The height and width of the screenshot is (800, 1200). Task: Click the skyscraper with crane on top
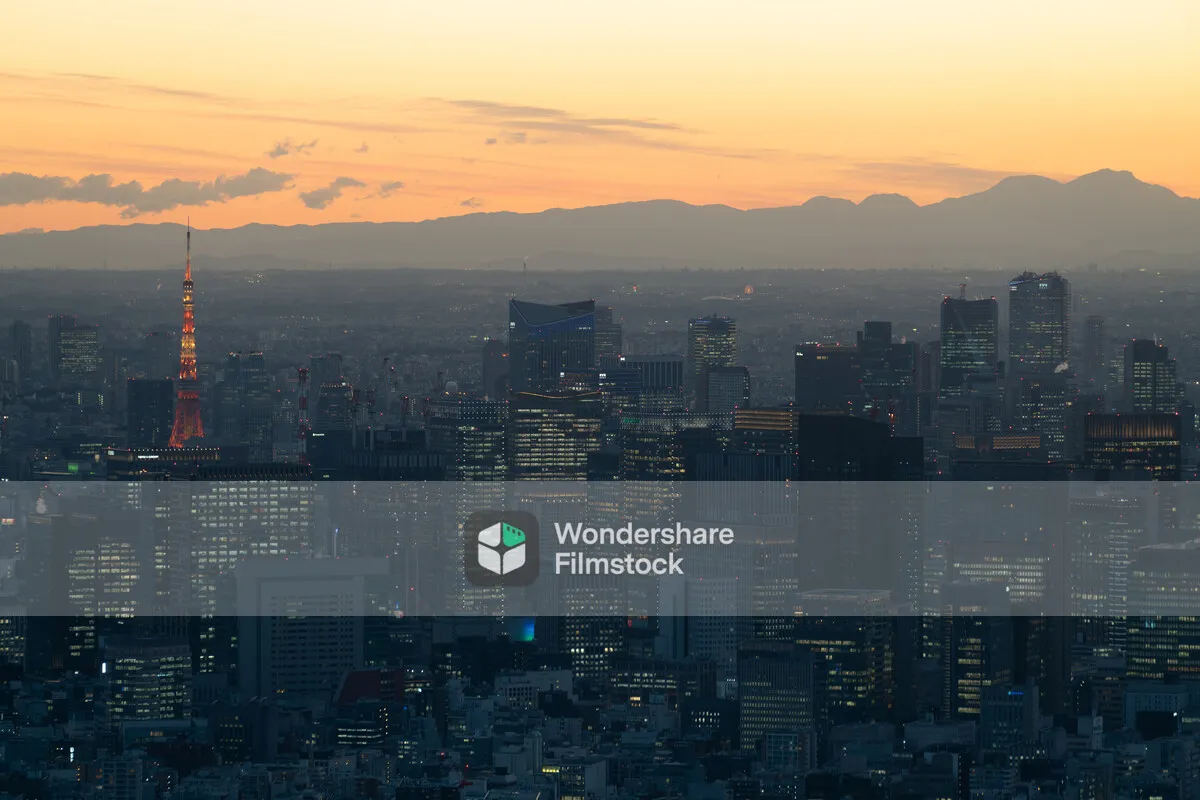(968, 340)
